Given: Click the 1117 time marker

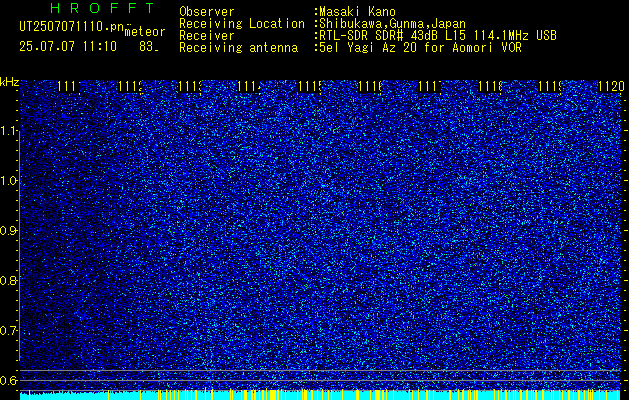Looking at the screenshot, I should pyautogui.click(x=430, y=86).
